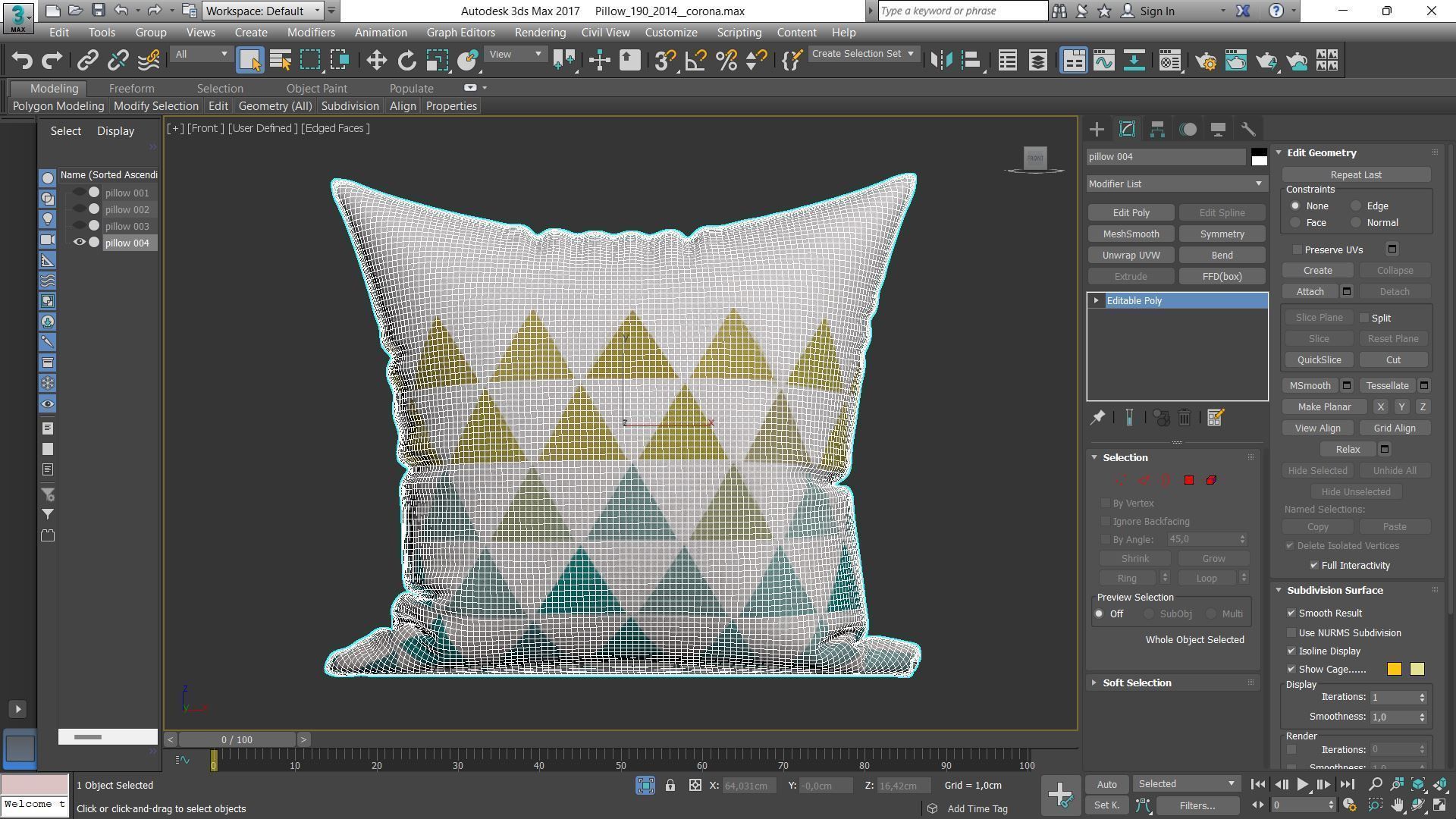Screen dimensions: 1456x819
Task: Toggle selection lock padlock icon
Action: (x=670, y=786)
